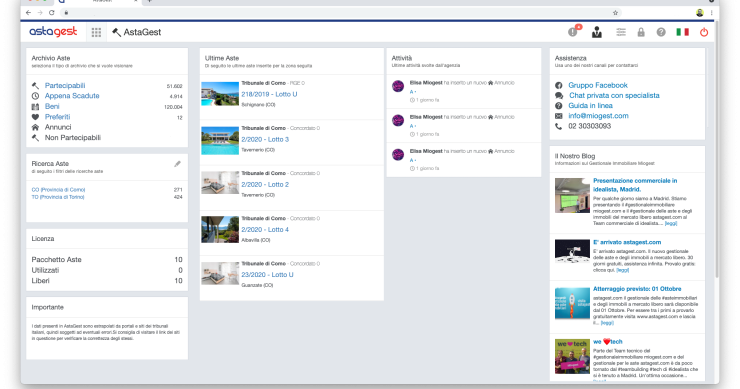Start Chat privata con specialista
The width and height of the screenshot is (740, 389).
tap(614, 95)
